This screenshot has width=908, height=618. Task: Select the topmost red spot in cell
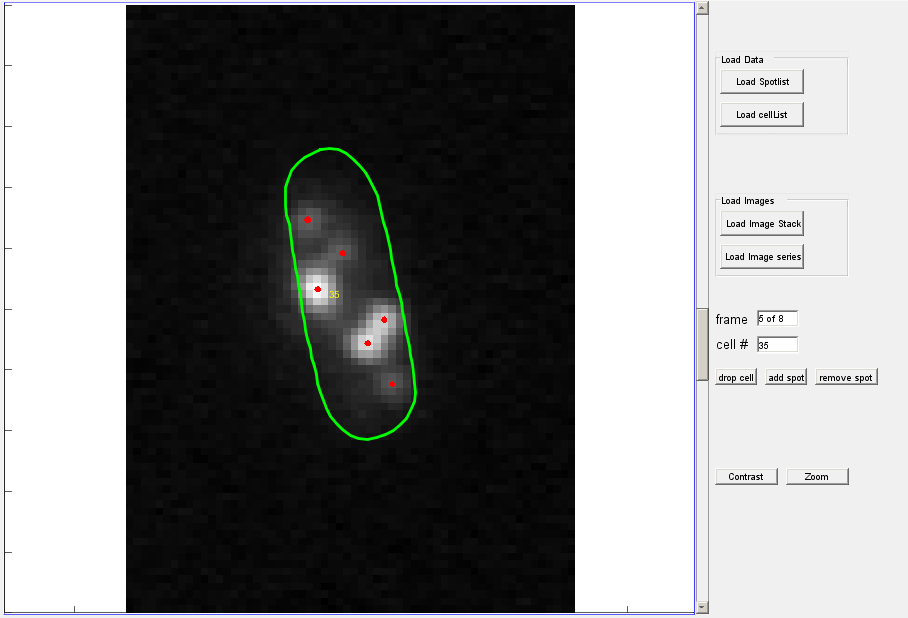(307, 220)
